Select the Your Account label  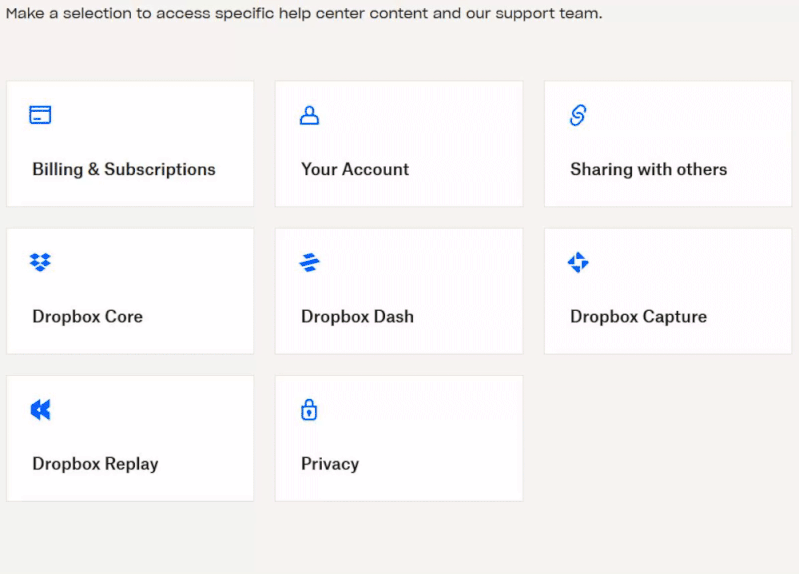355,170
